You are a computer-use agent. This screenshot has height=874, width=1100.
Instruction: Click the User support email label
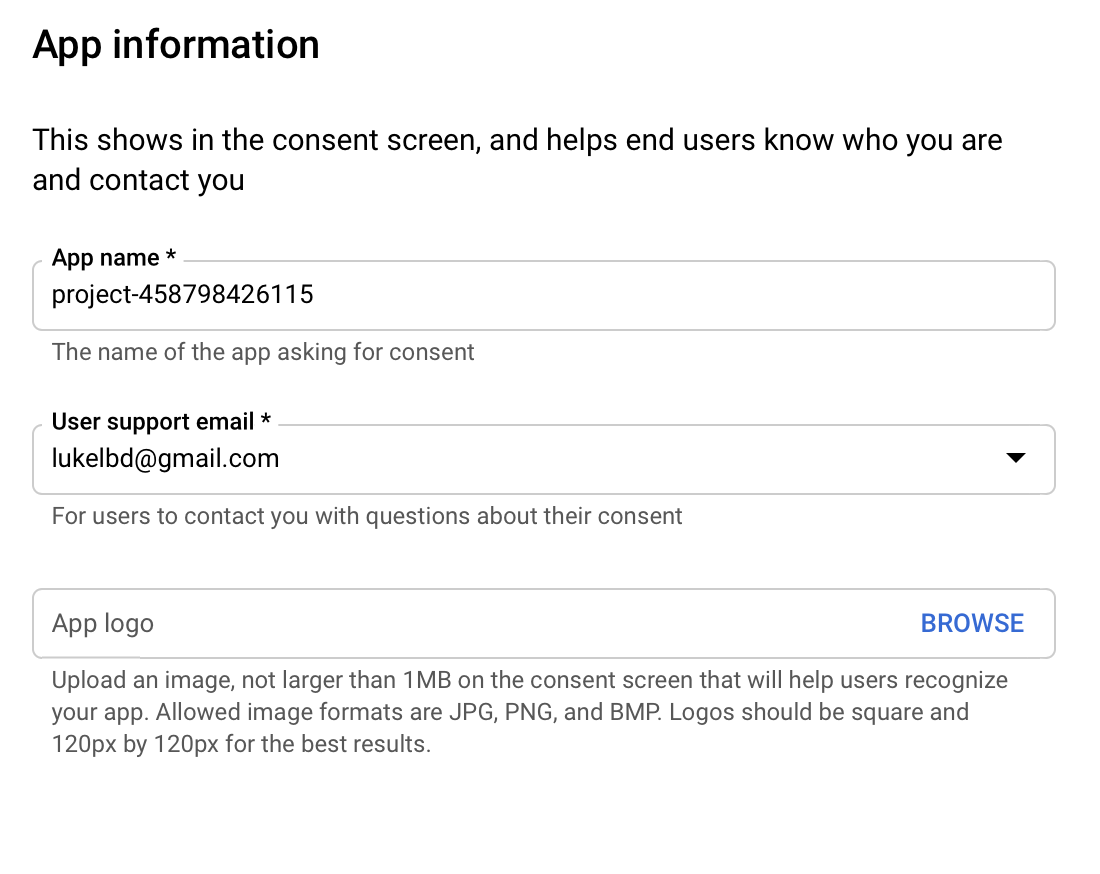(x=148, y=421)
